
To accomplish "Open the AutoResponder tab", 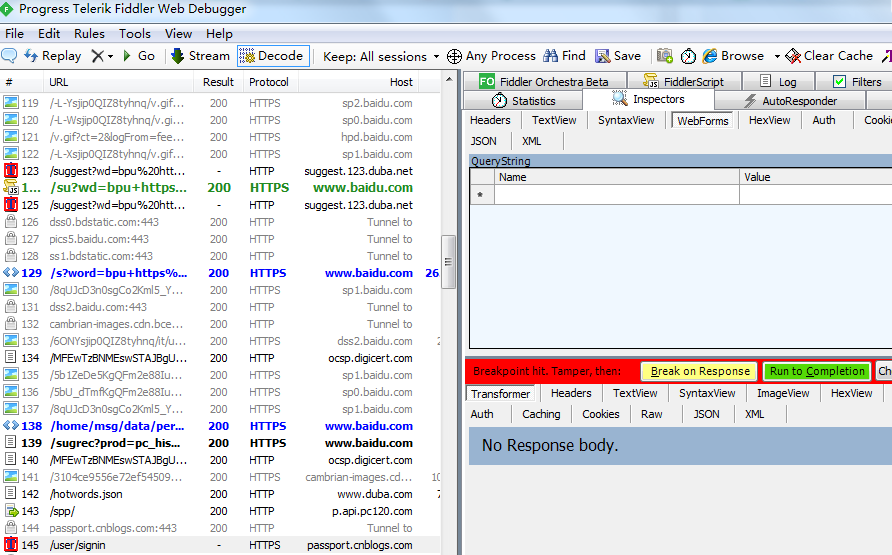I will click(791, 101).
